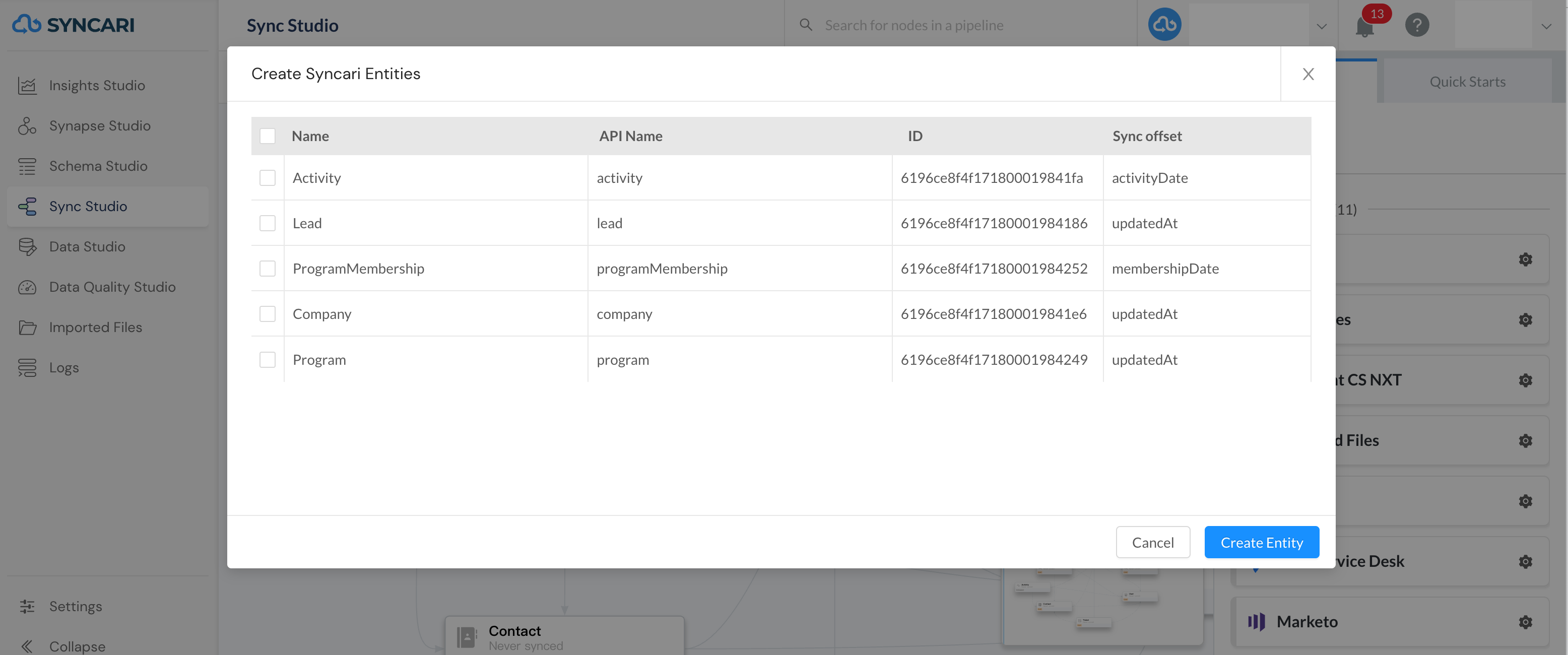Close the Create Syncari Entities dialog
Image resolution: width=1568 pixels, height=655 pixels.
(1308, 74)
